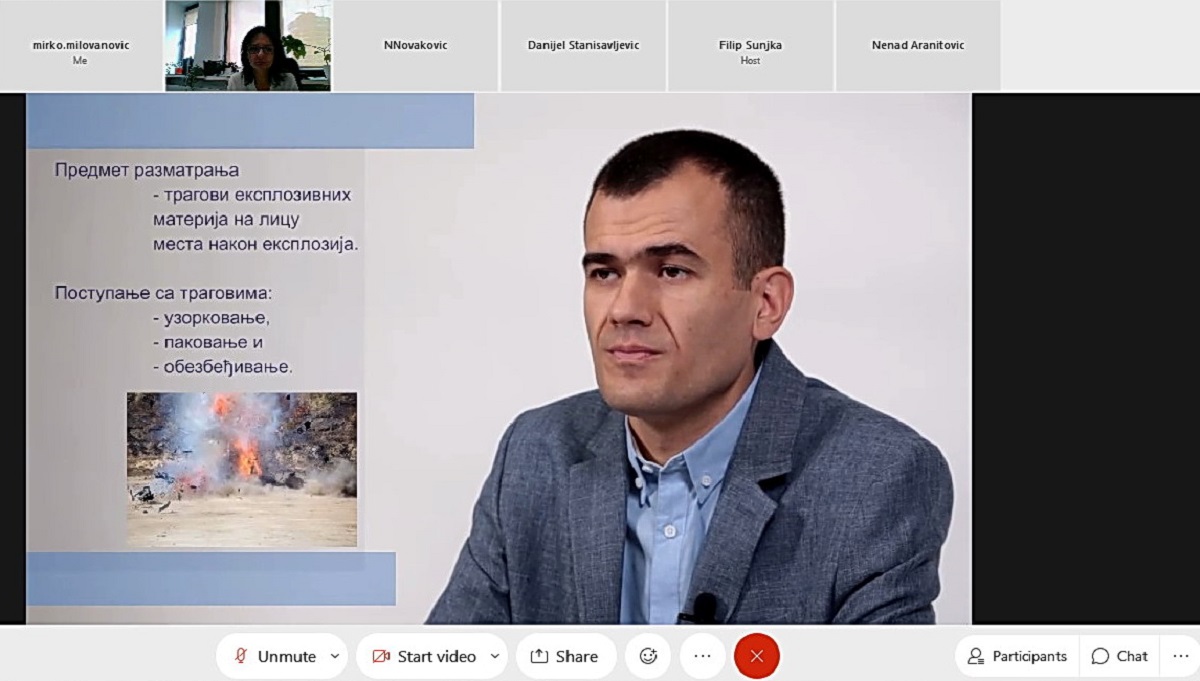Open more options ellipsis next to reactions

(x=702, y=656)
